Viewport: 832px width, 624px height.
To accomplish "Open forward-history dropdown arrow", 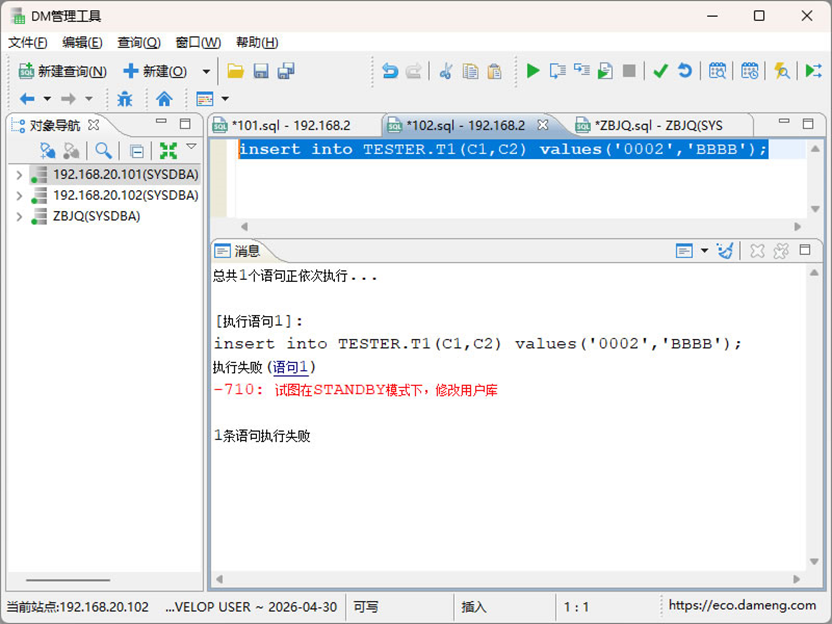I will (89, 99).
